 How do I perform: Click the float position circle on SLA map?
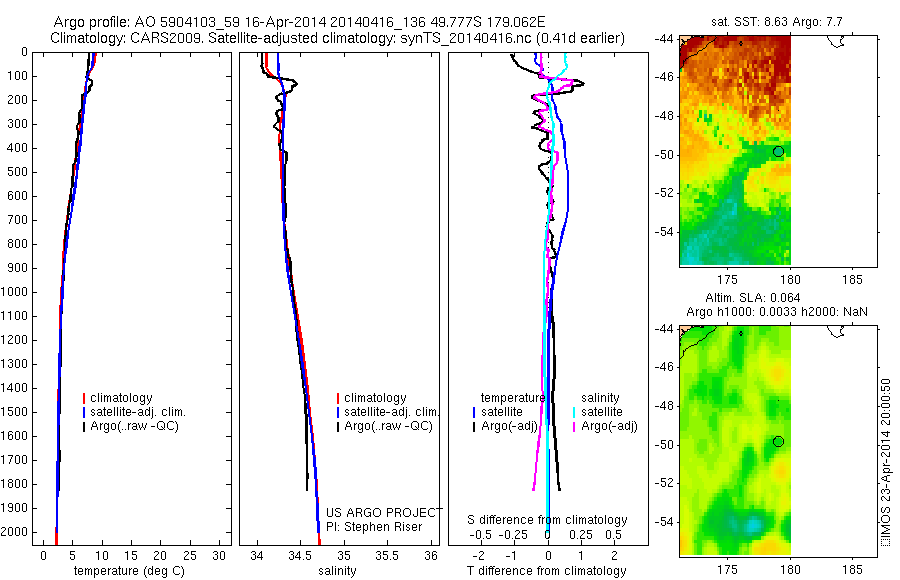pos(778,442)
